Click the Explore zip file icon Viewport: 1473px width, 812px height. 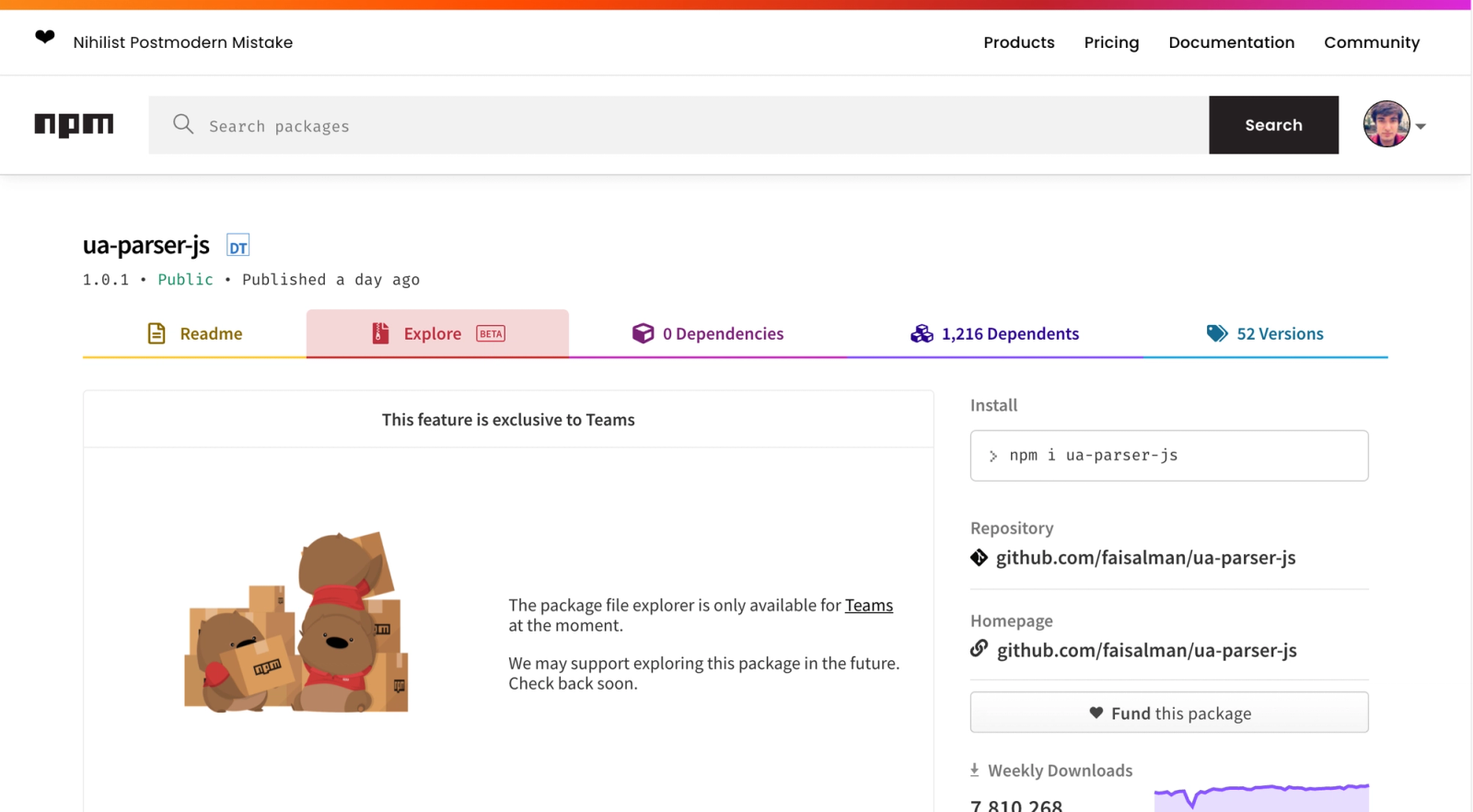point(380,333)
